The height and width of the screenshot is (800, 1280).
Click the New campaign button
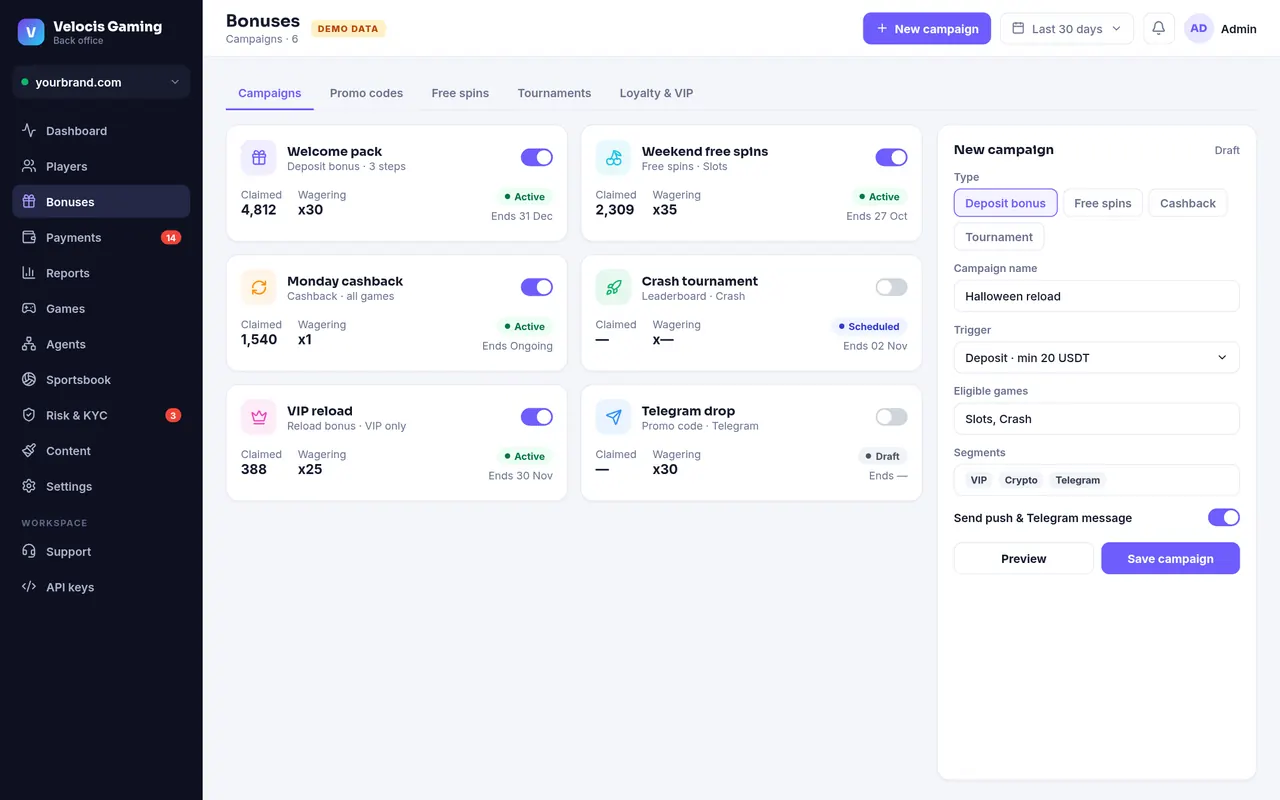[x=927, y=28]
